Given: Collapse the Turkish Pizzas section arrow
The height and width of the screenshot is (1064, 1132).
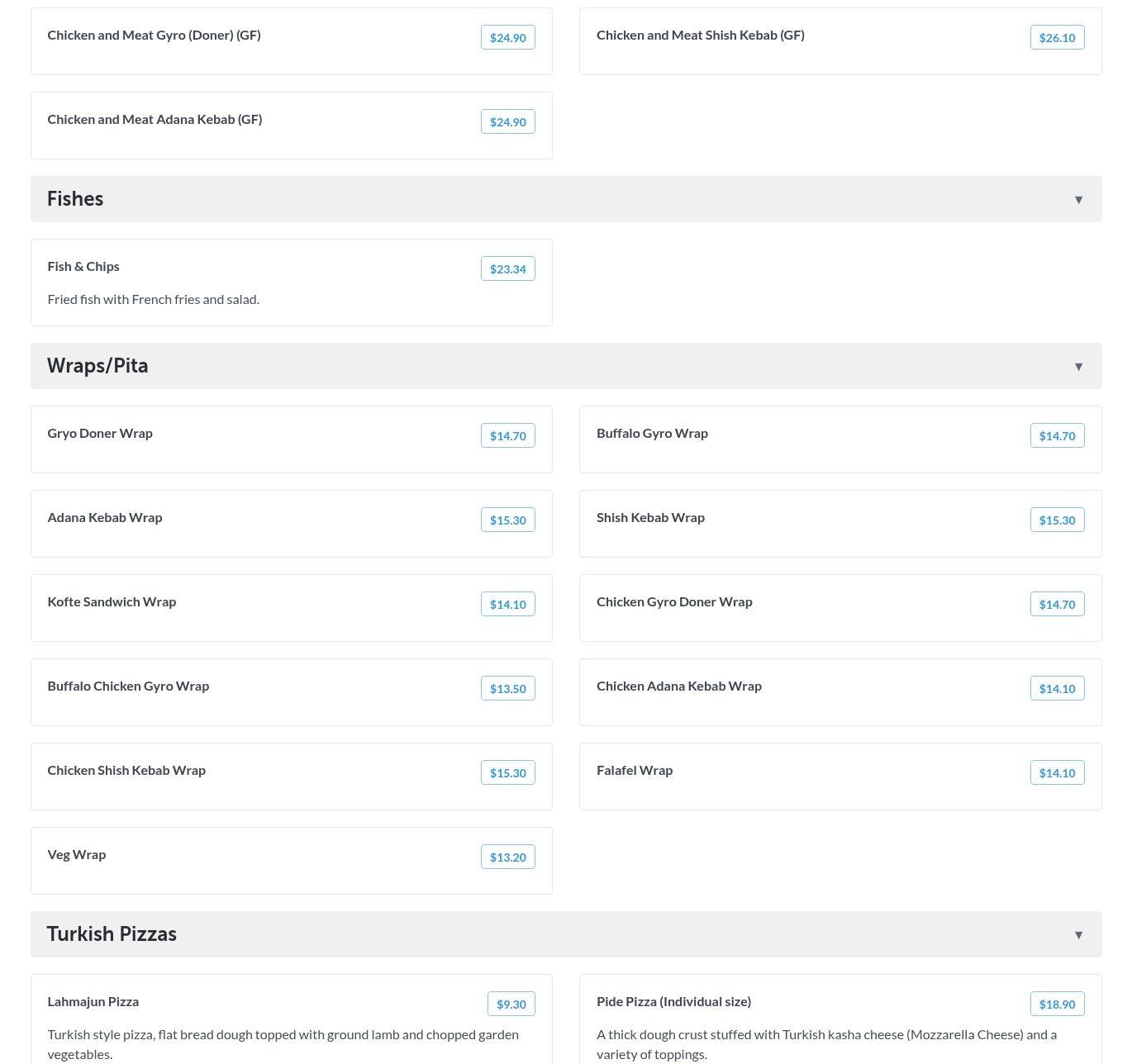Looking at the screenshot, I should pyautogui.click(x=1078, y=934).
